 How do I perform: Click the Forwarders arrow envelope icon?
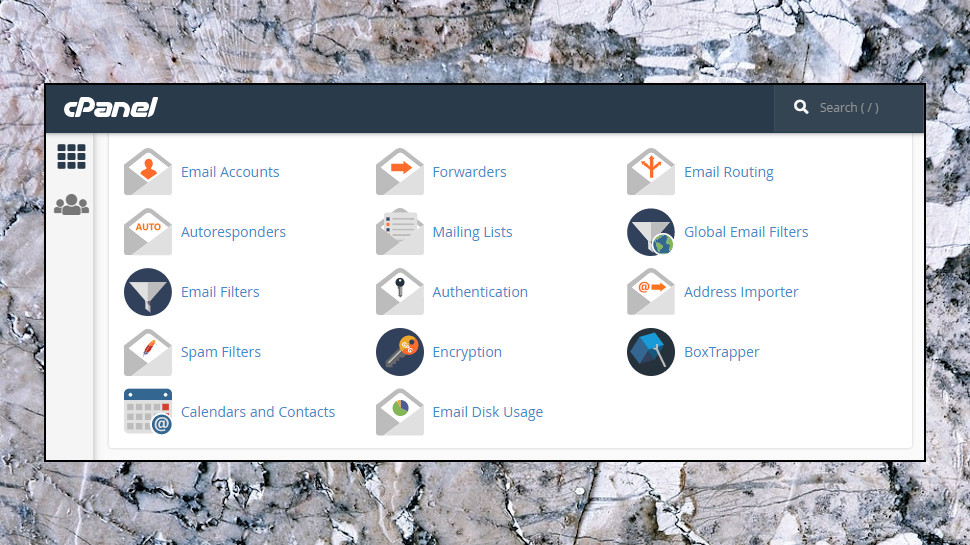pos(400,171)
